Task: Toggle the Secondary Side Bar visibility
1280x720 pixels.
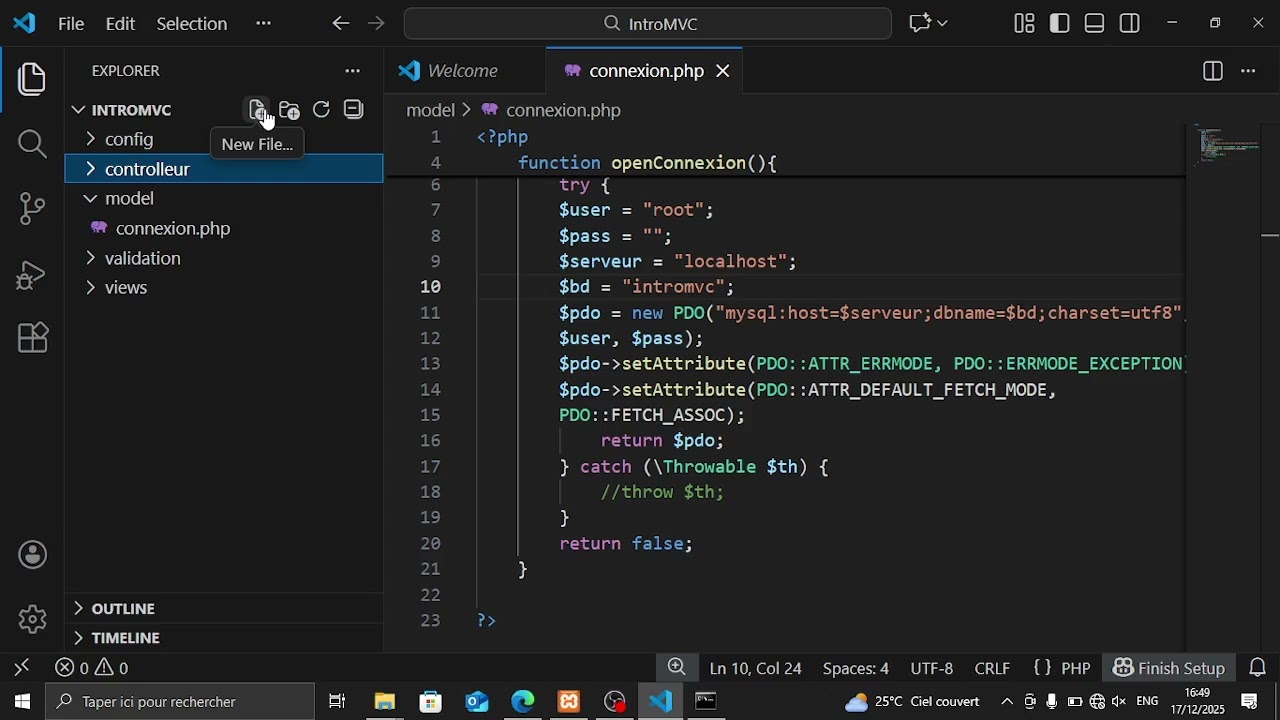Action: click(1130, 23)
